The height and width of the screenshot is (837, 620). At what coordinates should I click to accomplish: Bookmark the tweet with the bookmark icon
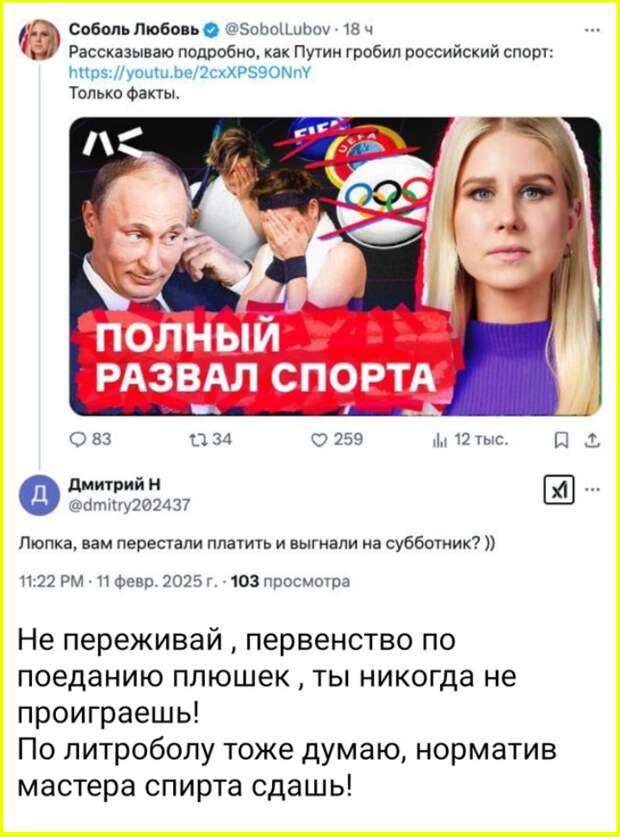[561, 440]
